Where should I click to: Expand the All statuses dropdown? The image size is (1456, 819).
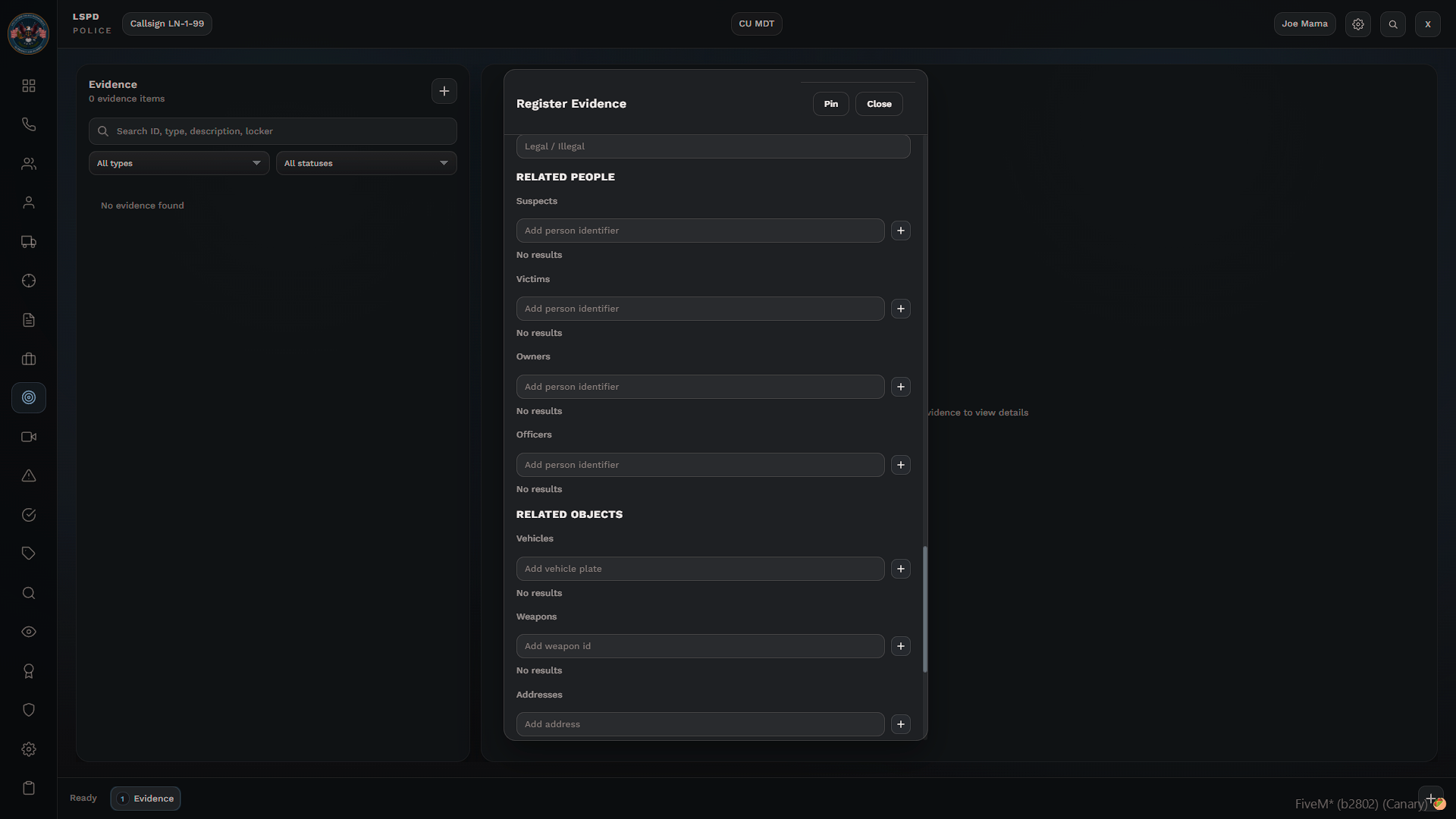coord(366,163)
